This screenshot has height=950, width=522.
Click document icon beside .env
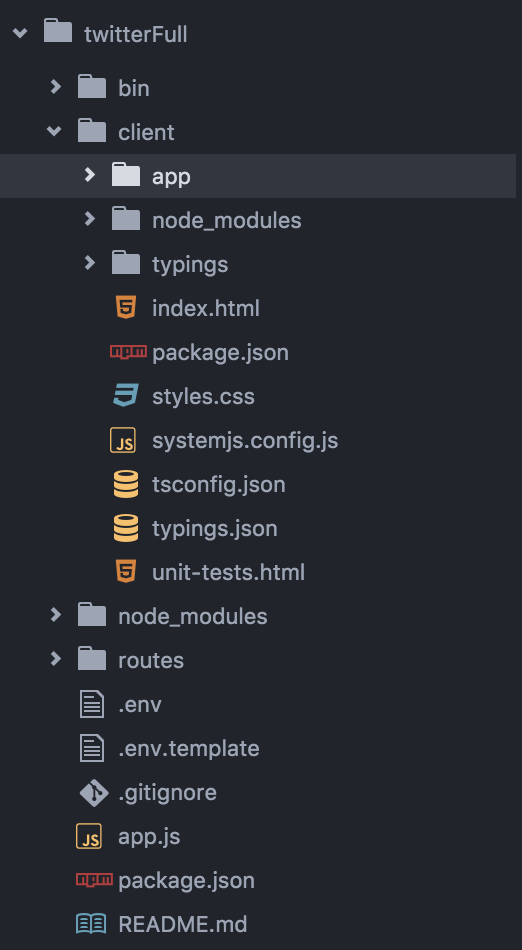tap(91, 704)
